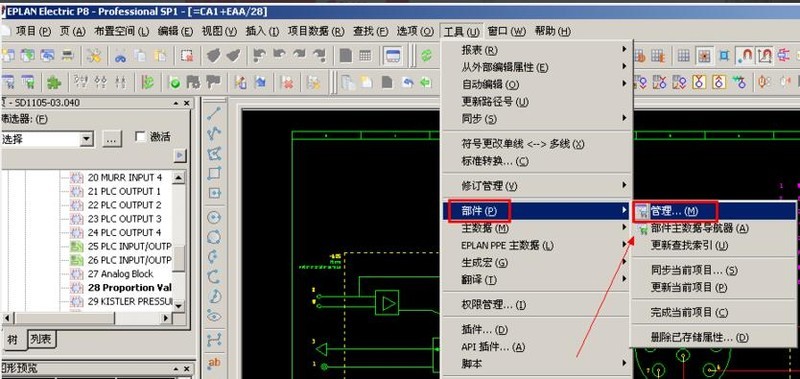800x379 pixels.
Task: Open the 从外部编辑属性 (E) submenu
Action: pyautogui.click(x=537, y=67)
